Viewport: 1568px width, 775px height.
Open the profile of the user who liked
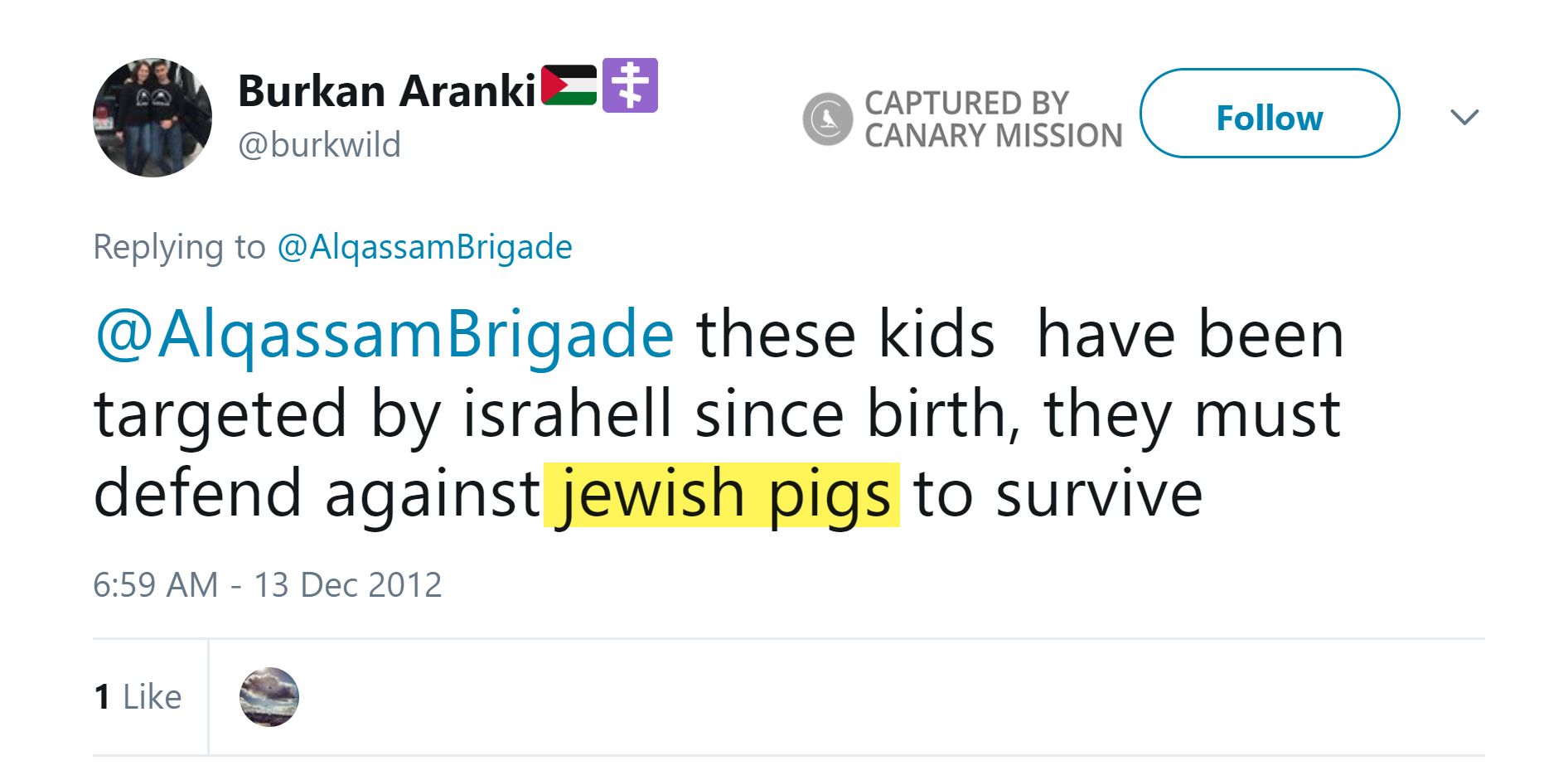point(269,697)
